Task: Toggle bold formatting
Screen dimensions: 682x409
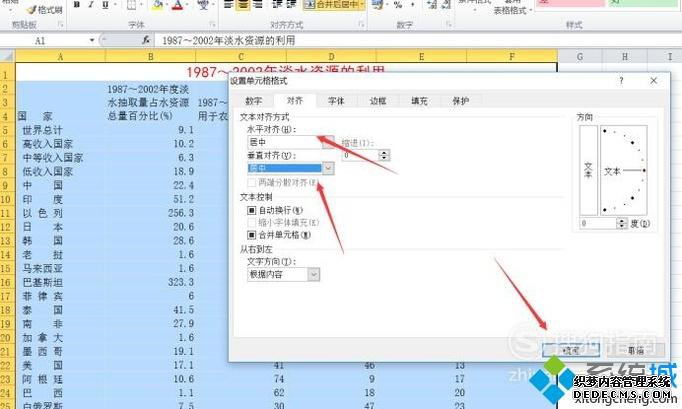Action: point(77,5)
